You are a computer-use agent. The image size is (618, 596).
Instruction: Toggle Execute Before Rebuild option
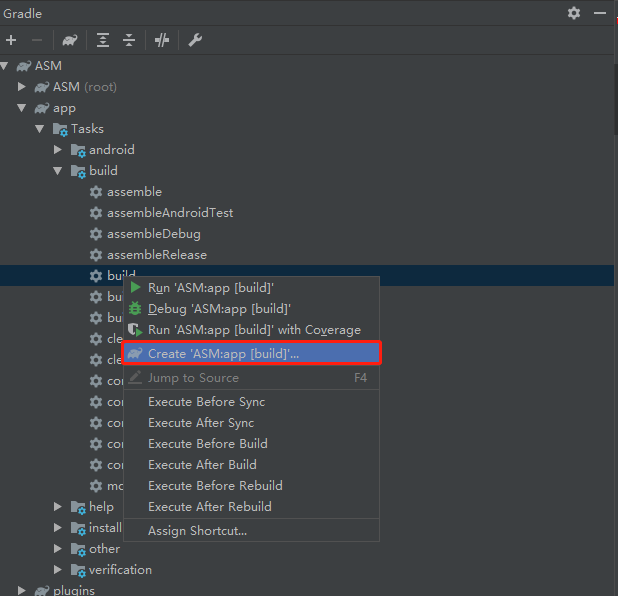coord(251,486)
